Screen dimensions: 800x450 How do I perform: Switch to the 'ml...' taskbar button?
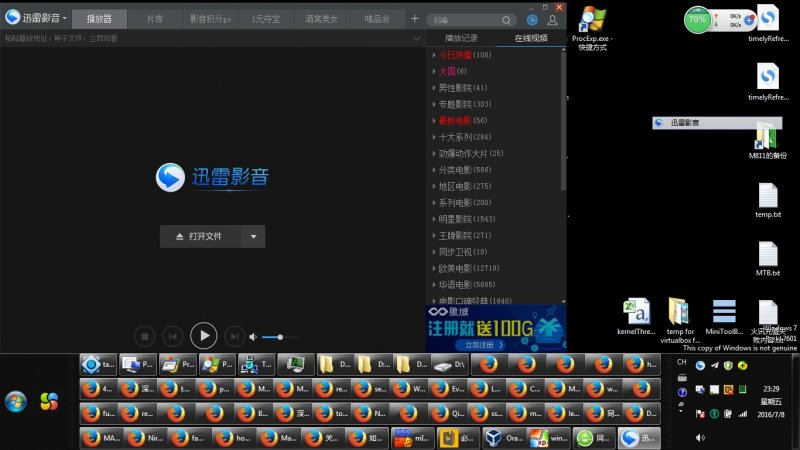coord(413,438)
